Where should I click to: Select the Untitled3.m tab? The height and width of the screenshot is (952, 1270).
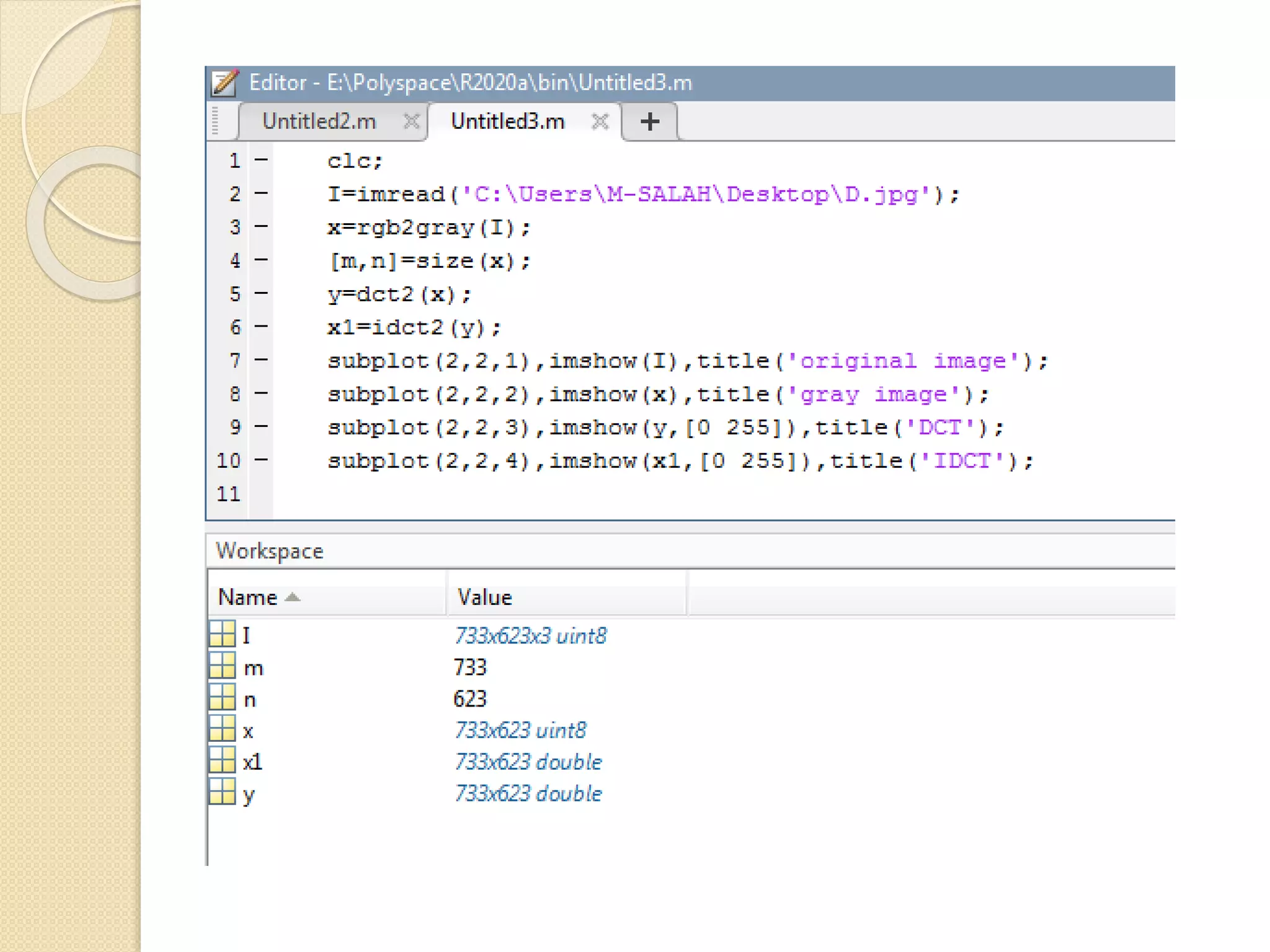pos(507,121)
